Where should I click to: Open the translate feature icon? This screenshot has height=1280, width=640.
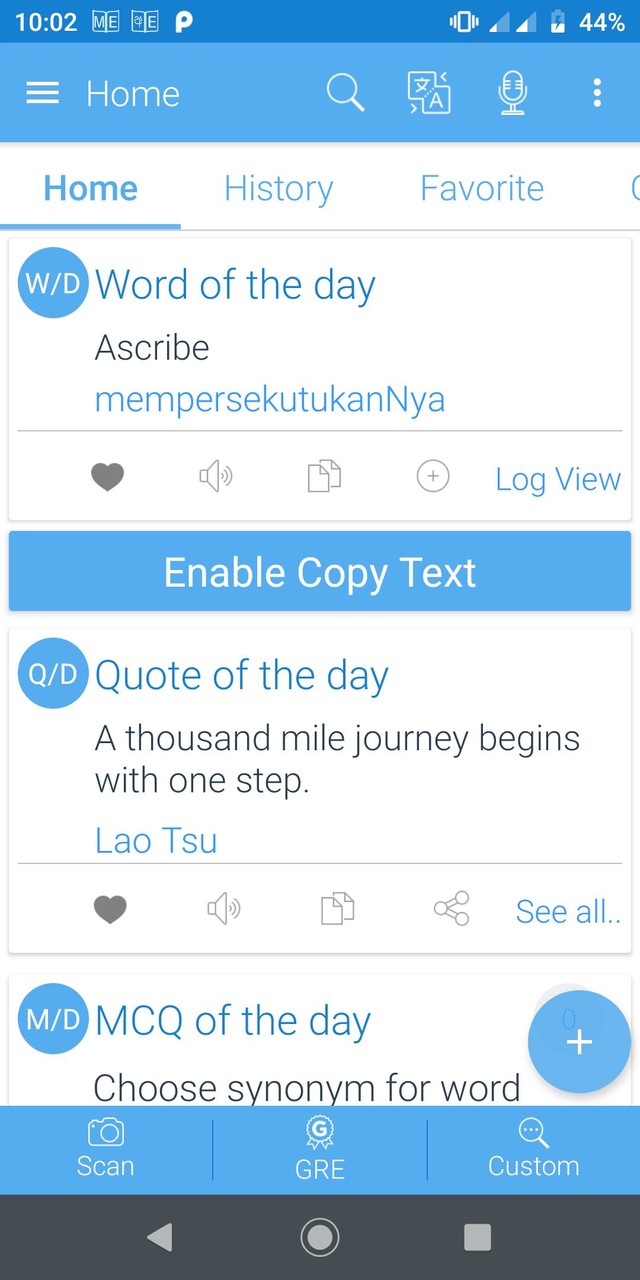pos(428,93)
